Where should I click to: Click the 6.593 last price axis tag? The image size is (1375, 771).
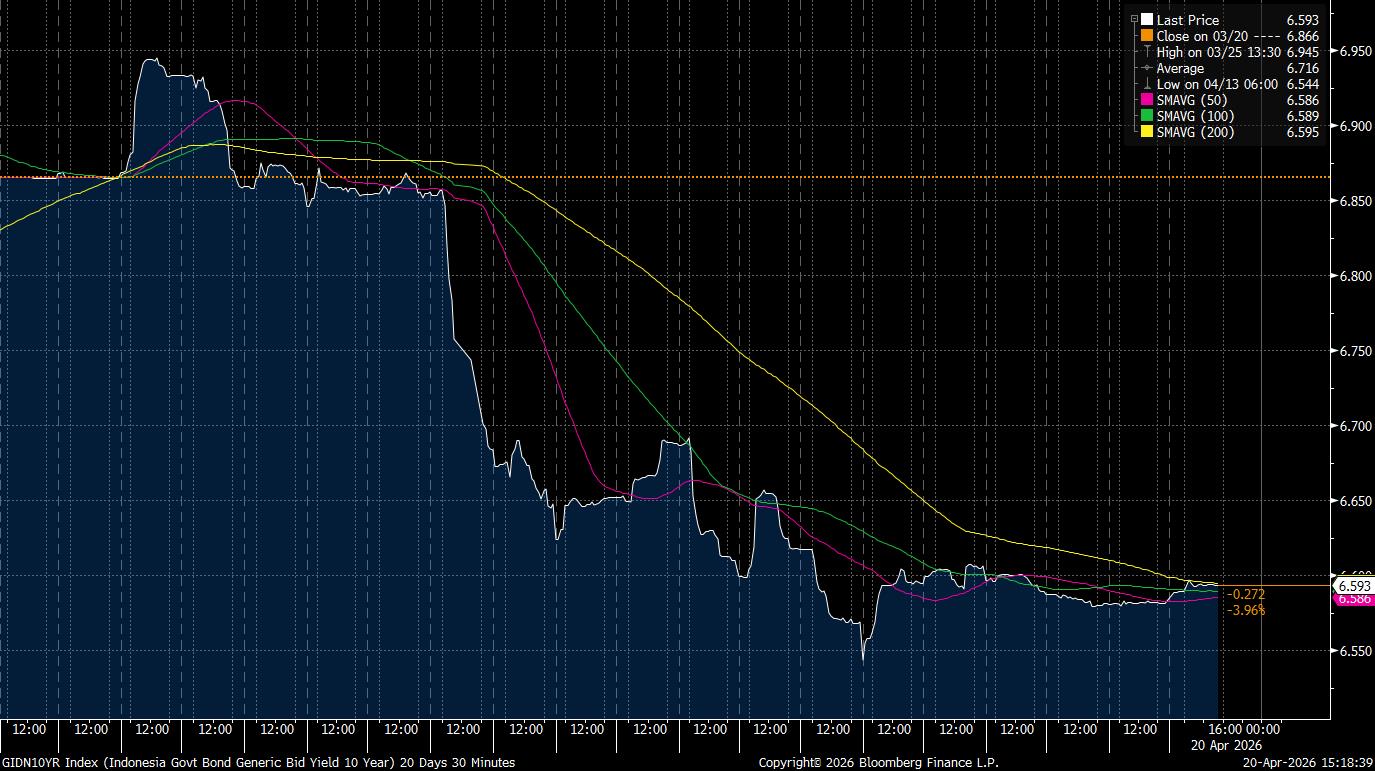1354,585
